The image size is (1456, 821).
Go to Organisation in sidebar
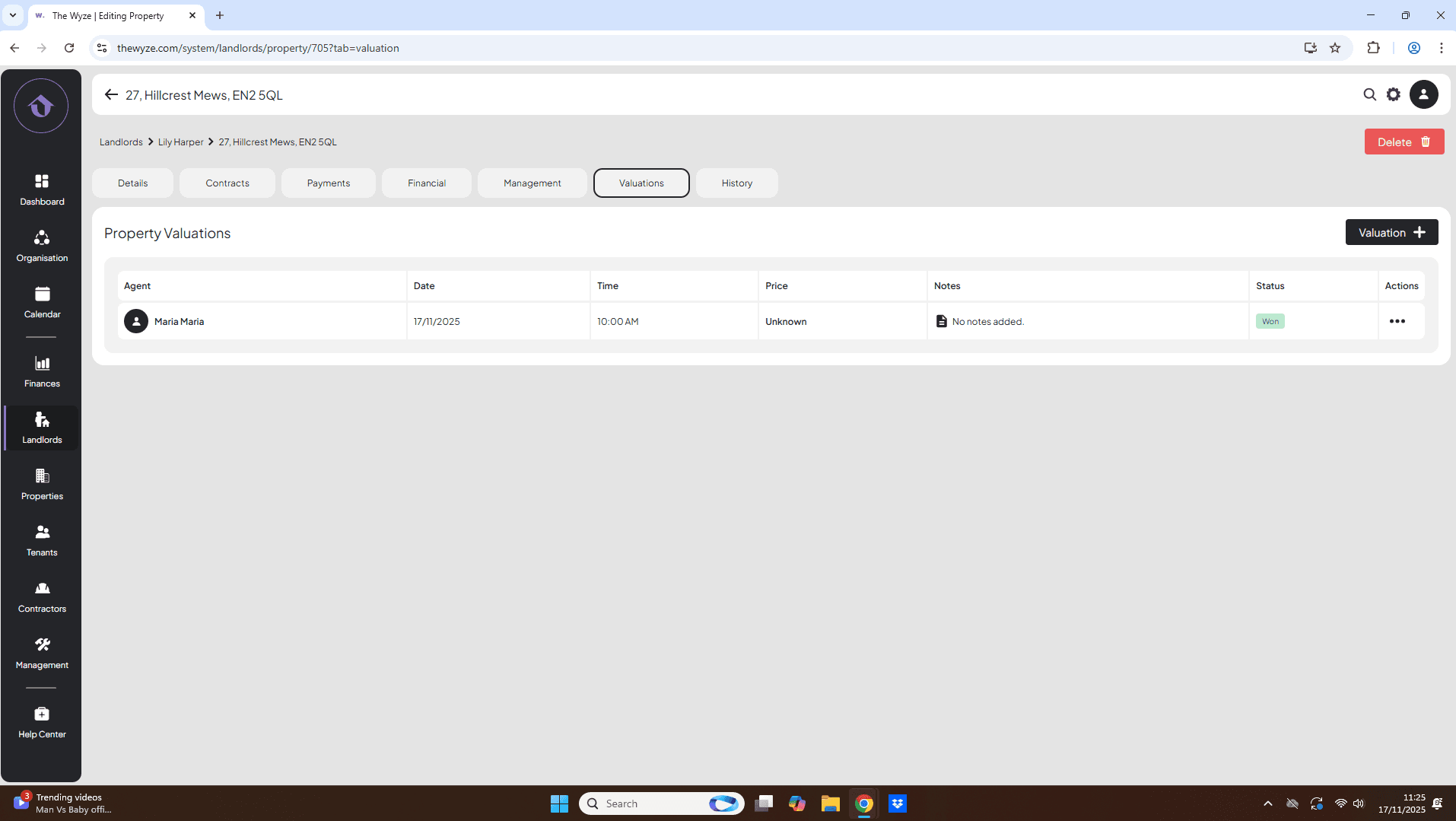coord(42,245)
